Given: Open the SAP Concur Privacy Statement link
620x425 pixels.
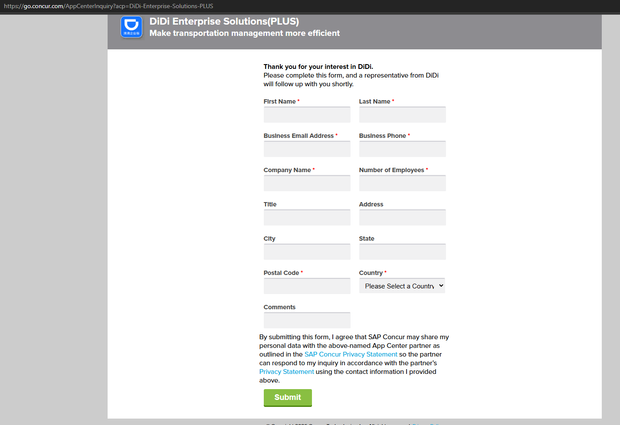Looking at the screenshot, I should point(351,354).
